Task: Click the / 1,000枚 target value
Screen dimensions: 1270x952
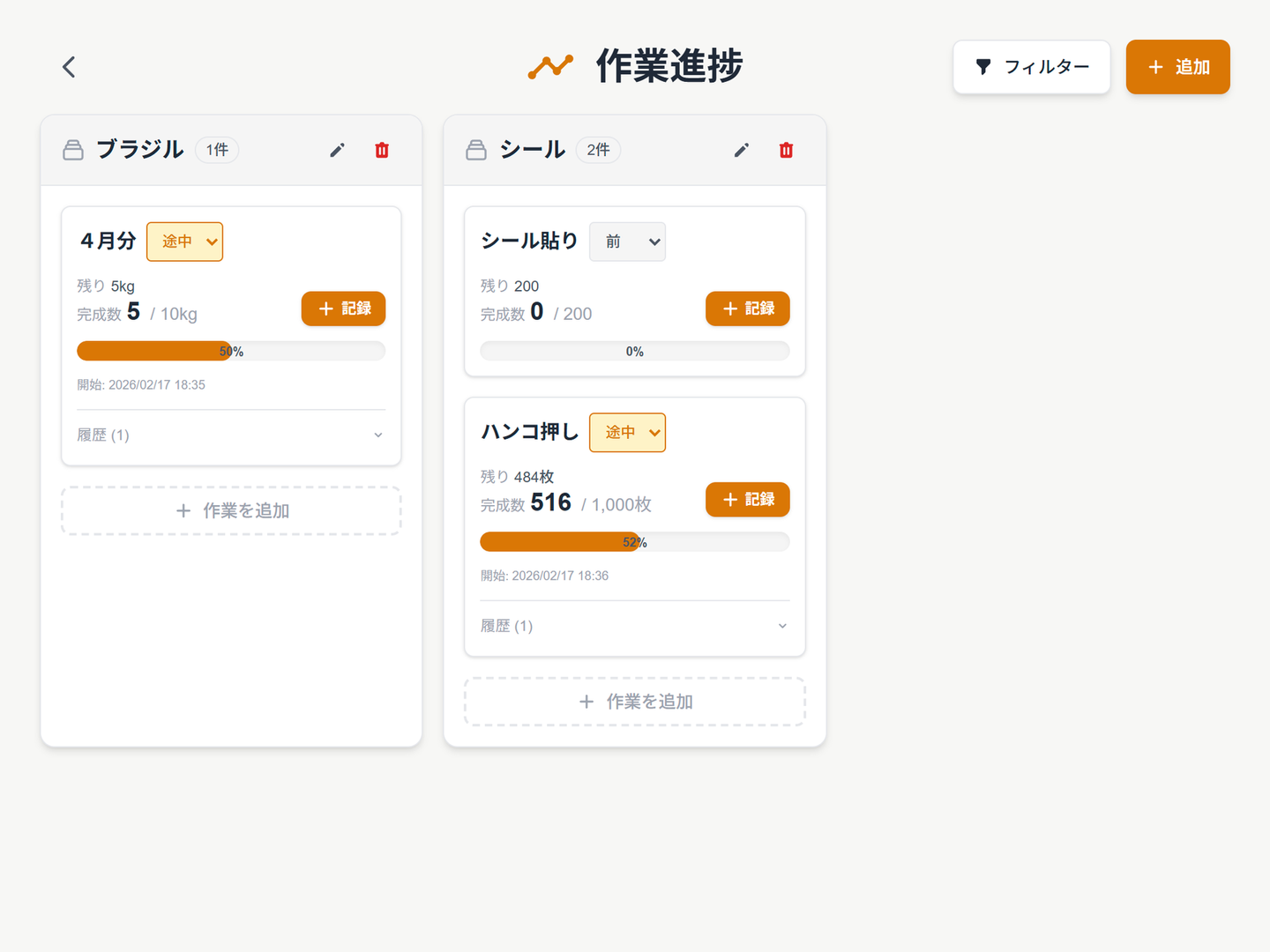Action: point(616,504)
